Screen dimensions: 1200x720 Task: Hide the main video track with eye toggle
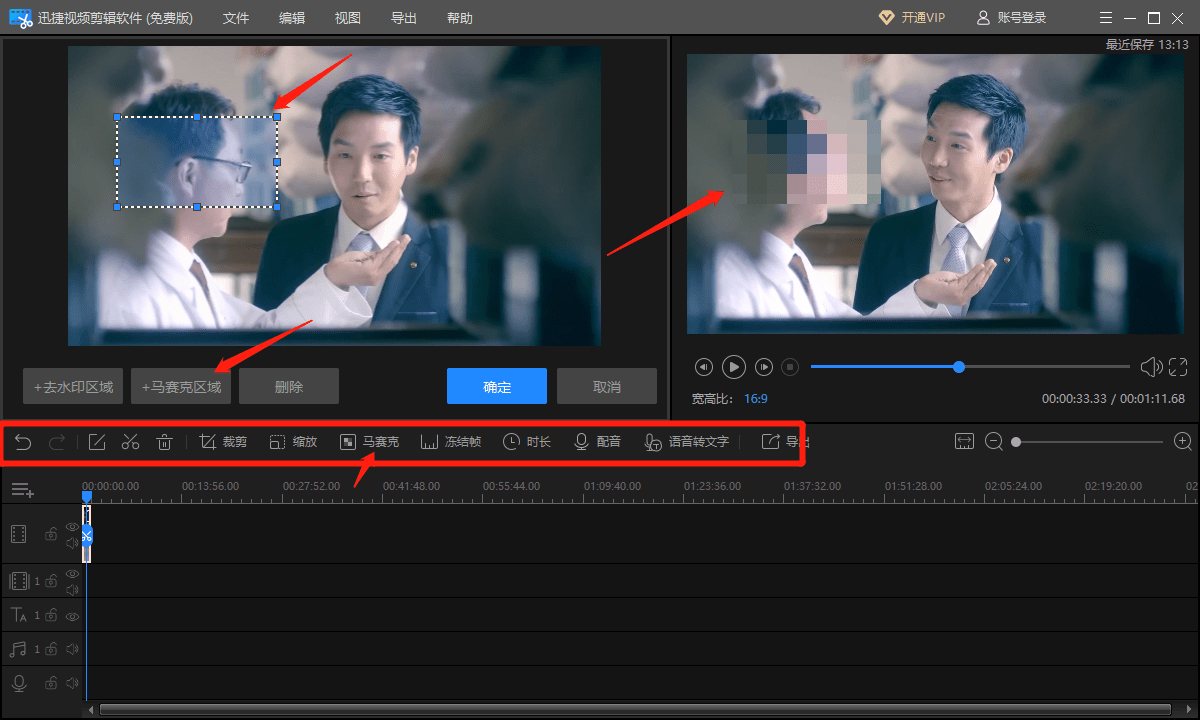72,526
